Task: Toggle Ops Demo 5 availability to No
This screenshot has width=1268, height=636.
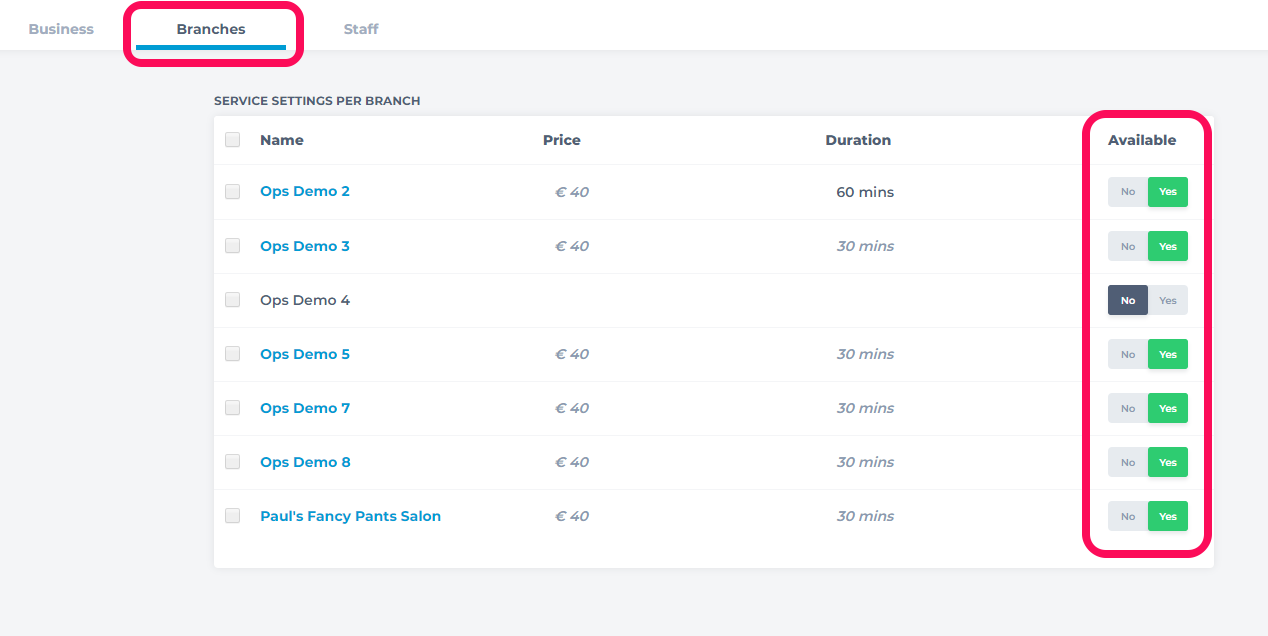Action: 1128,354
